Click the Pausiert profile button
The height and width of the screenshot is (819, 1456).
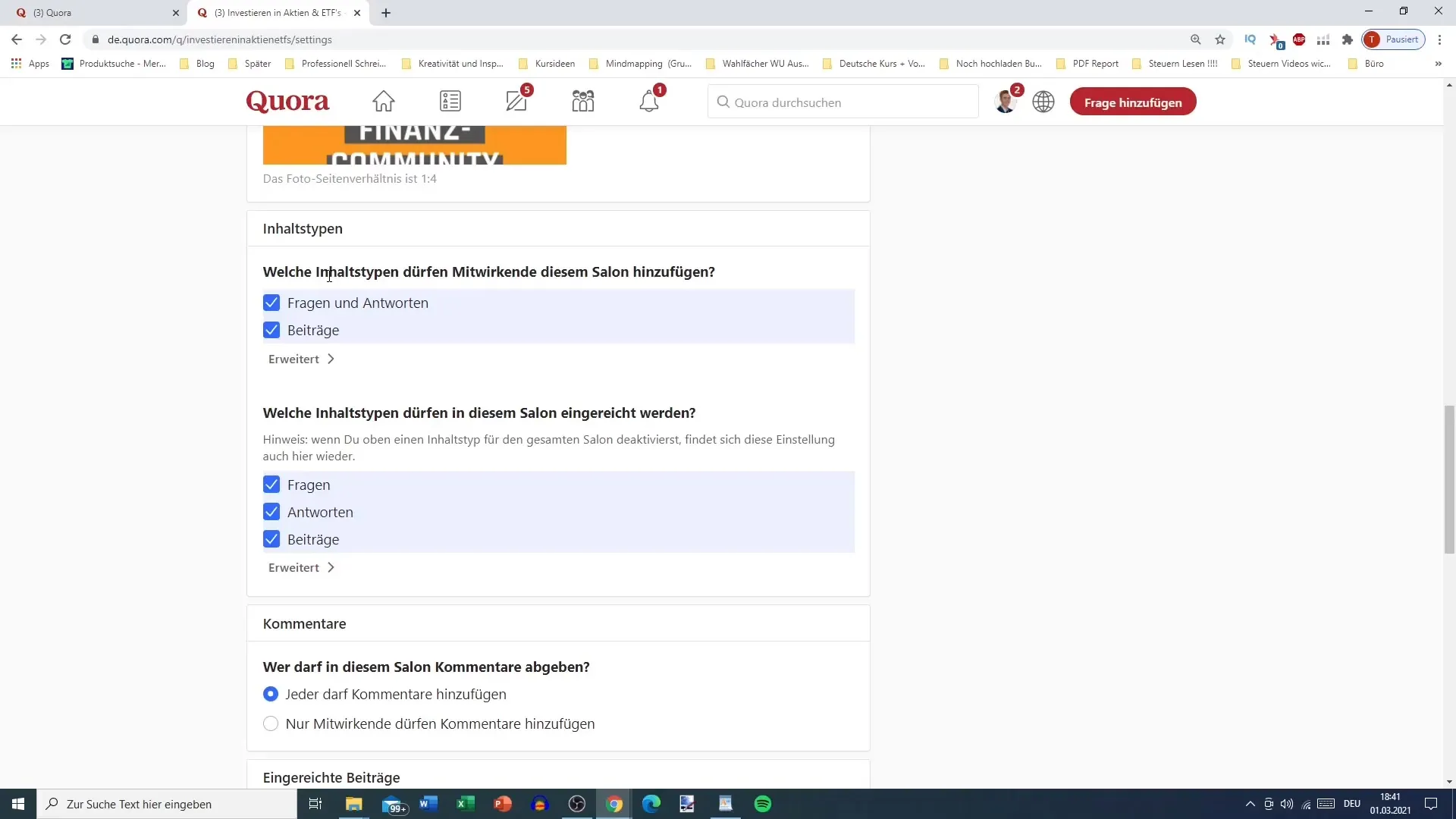[1393, 39]
